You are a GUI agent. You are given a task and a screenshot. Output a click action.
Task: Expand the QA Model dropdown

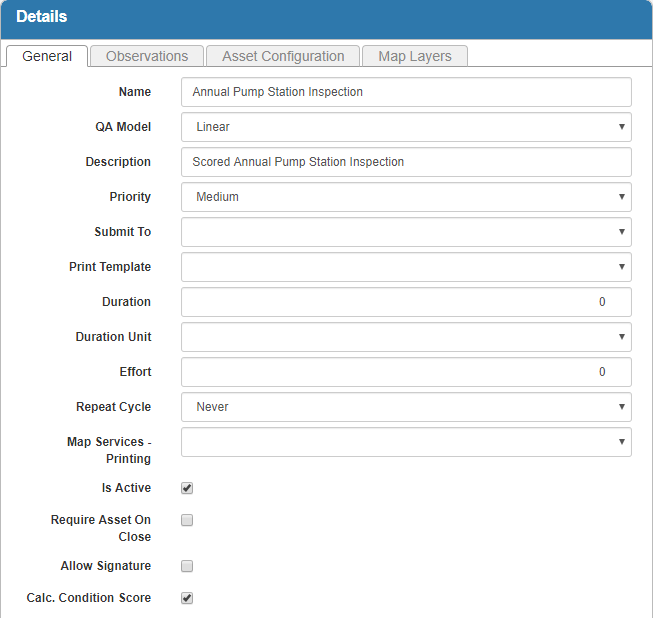(x=406, y=127)
